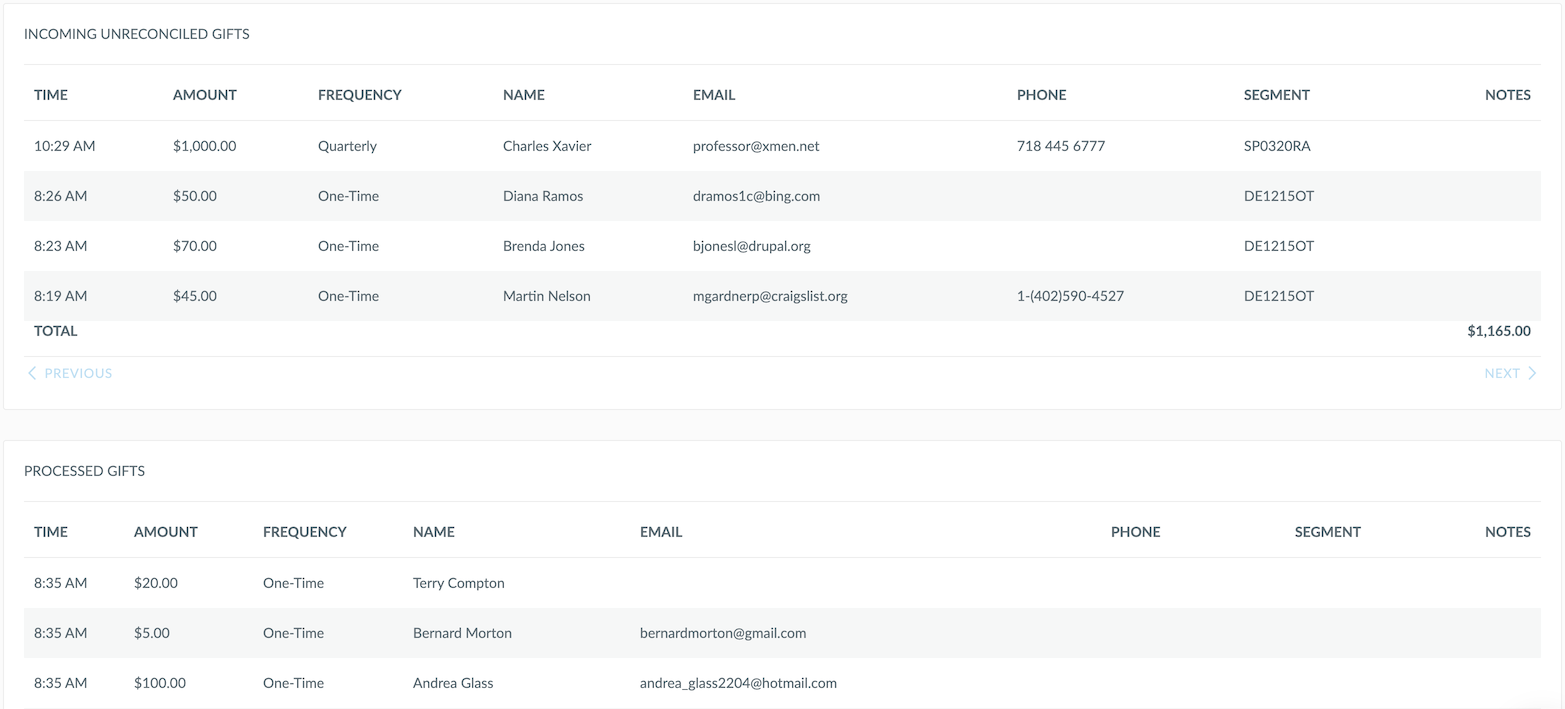Select the Martin Nelson name cell
The image size is (1565, 709).
547,296
